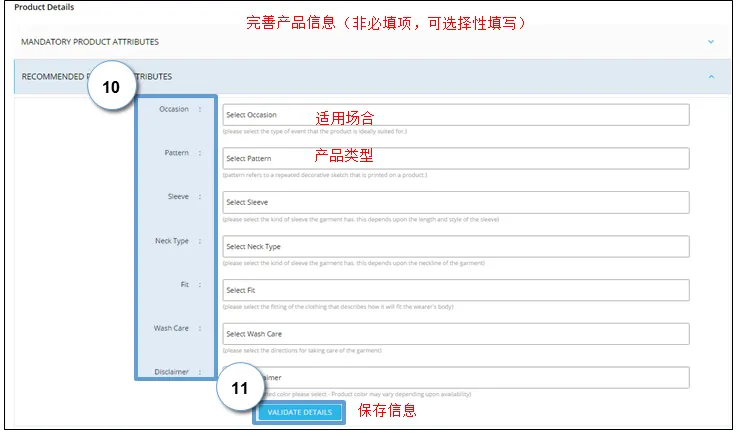Open the Select Sleeve dropdown

click(x=456, y=203)
